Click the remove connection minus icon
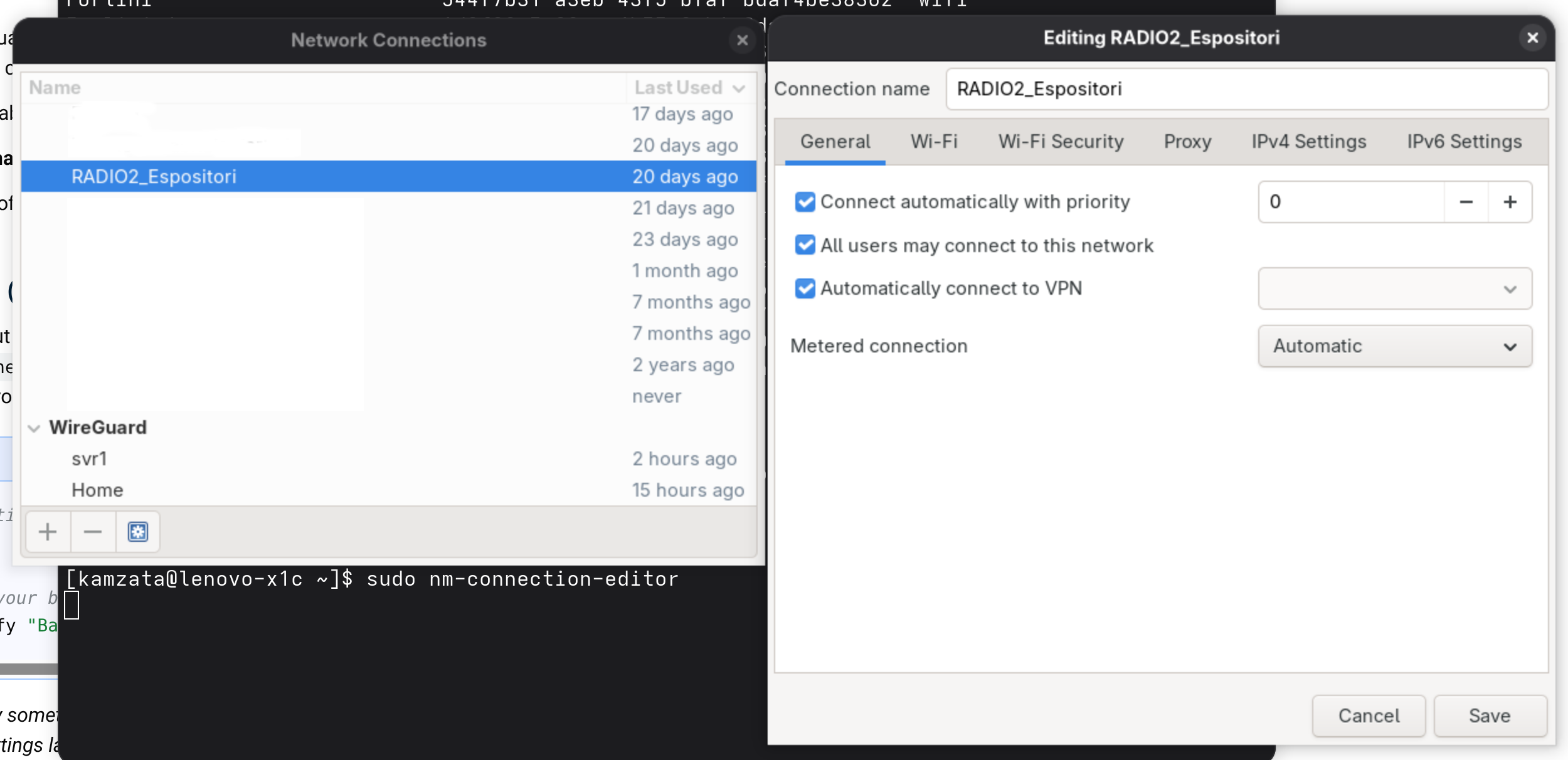Screen dimensions: 1568x760 click(92, 532)
